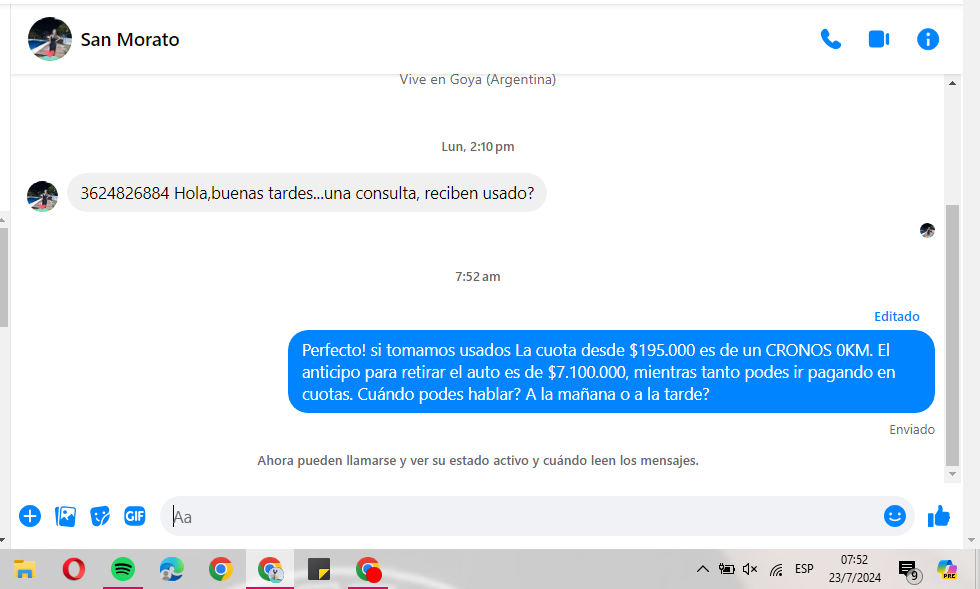
Task: Click the 'Enviado' status text
Action: coord(912,430)
